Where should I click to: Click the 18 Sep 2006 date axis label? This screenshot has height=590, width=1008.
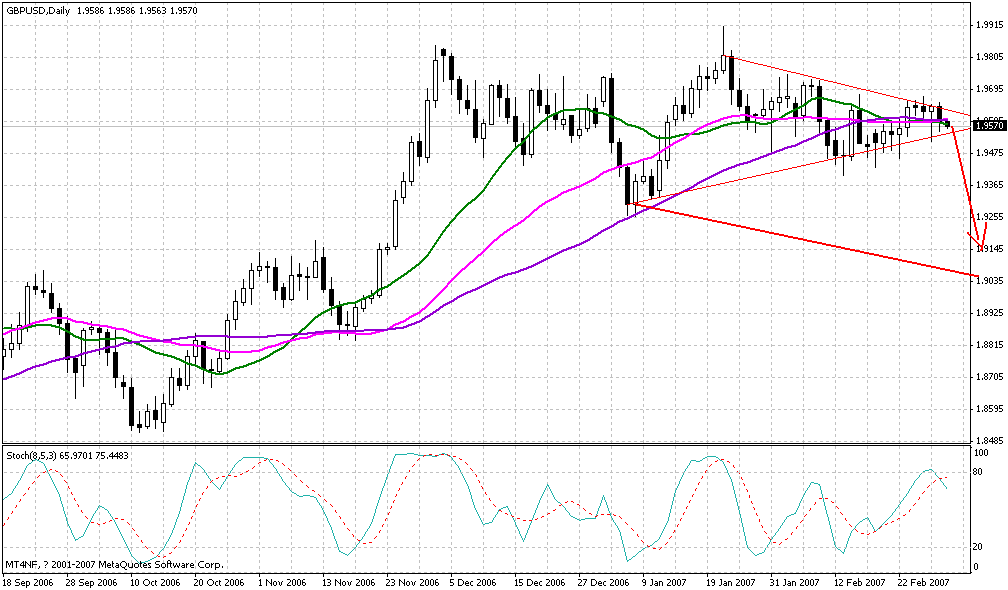click(34, 580)
